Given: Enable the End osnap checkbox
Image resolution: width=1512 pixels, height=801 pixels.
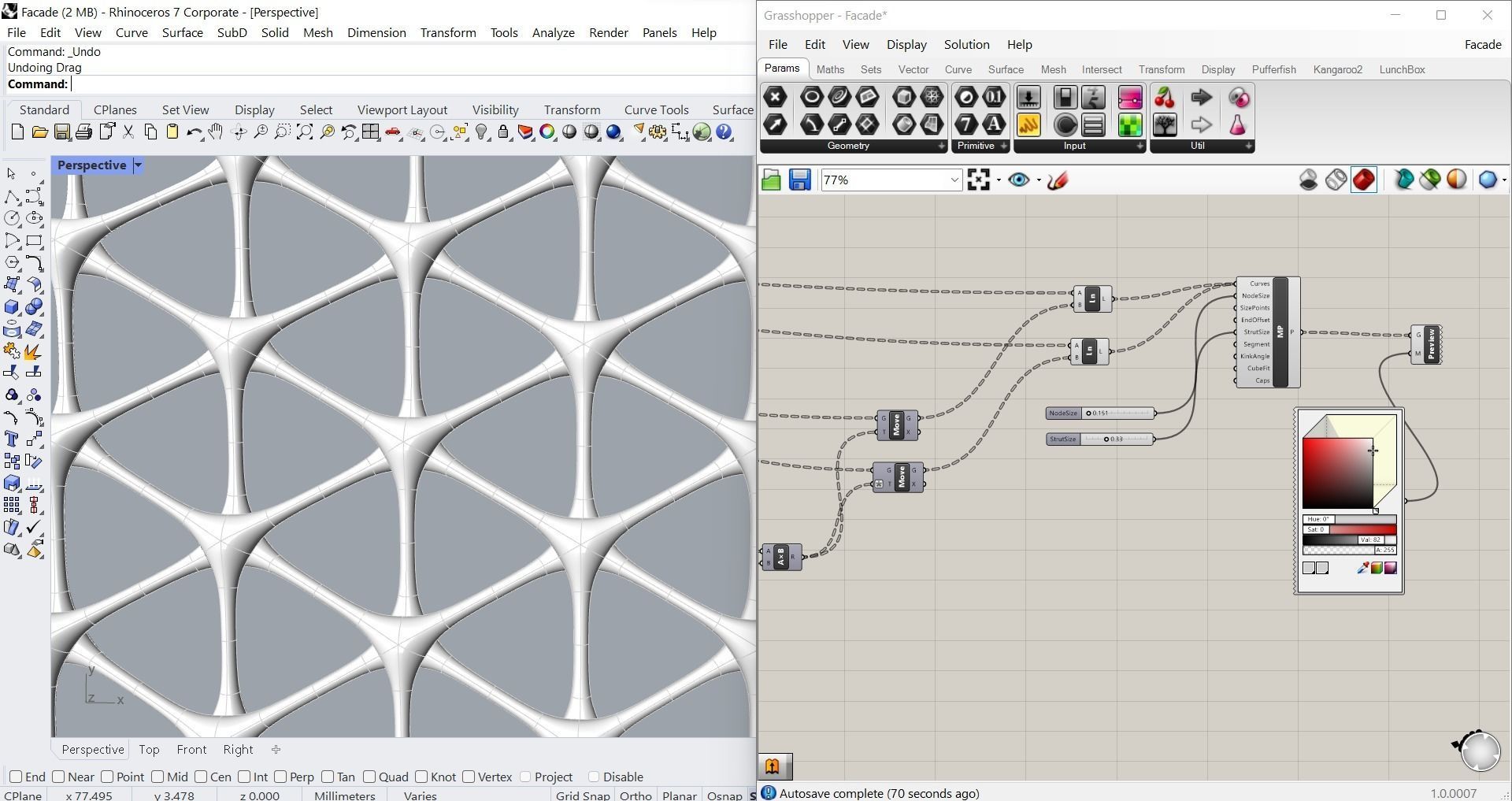Looking at the screenshot, I should coord(15,777).
